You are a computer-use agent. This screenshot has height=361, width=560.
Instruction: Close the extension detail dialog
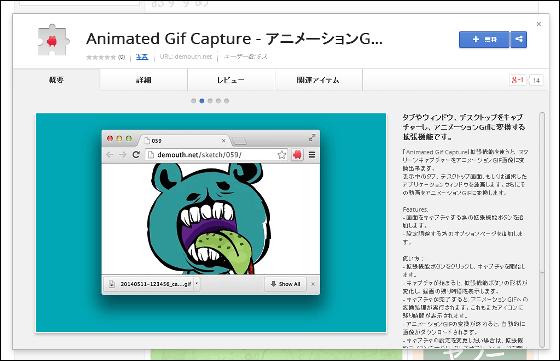point(539,24)
